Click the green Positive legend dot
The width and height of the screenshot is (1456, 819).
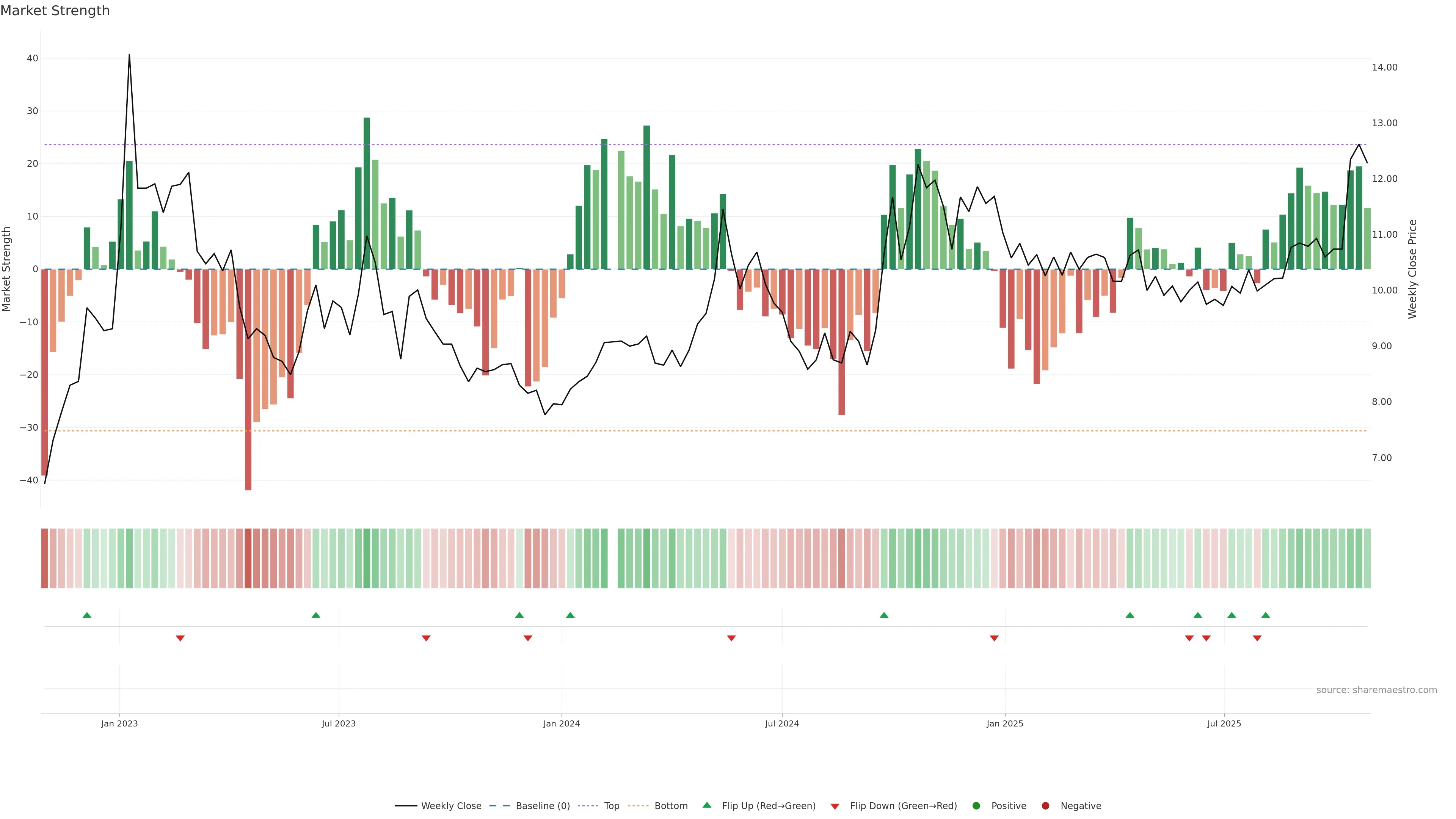(976, 806)
